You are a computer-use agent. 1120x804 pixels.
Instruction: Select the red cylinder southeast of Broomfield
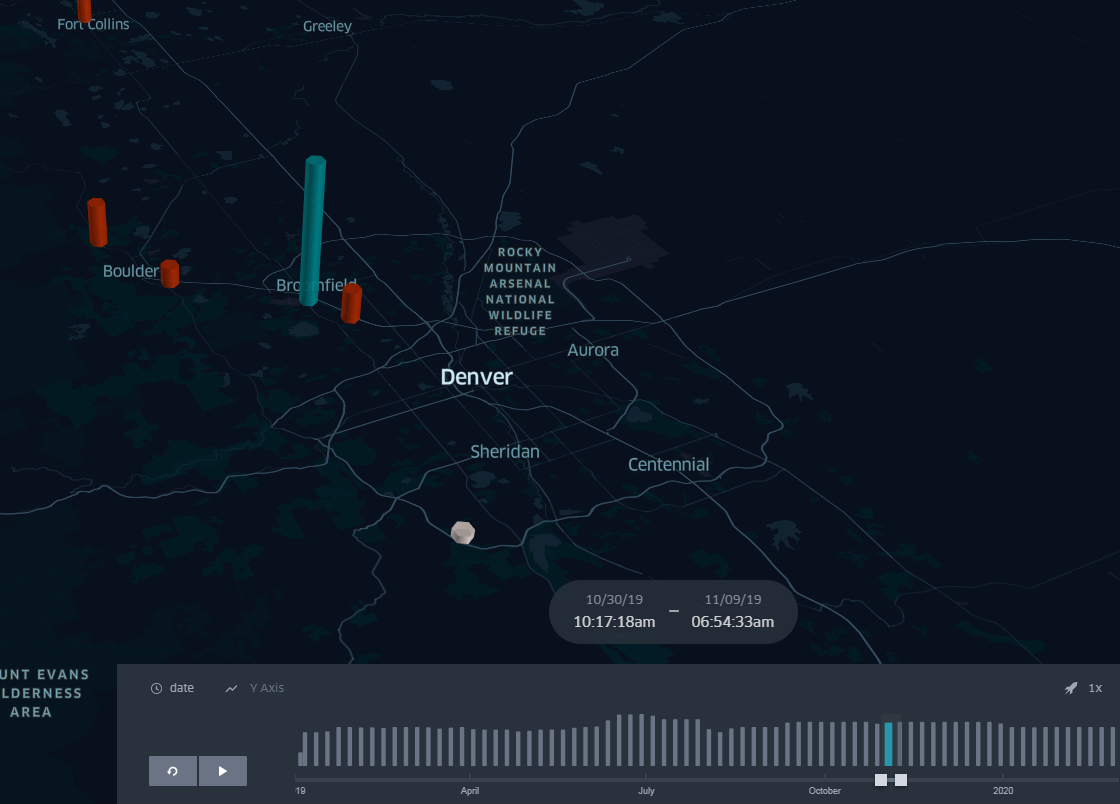coord(351,303)
